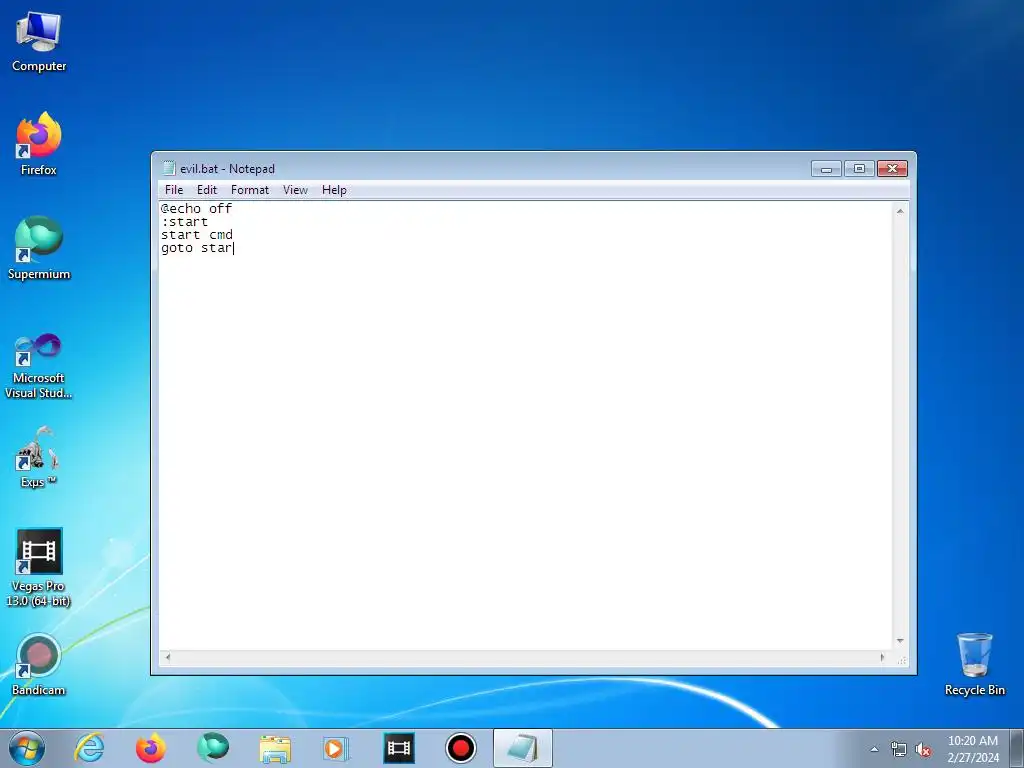This screenshot has height=768, width=1024.
Task: Select the Exus desktop shortcut
Action: 39,457
